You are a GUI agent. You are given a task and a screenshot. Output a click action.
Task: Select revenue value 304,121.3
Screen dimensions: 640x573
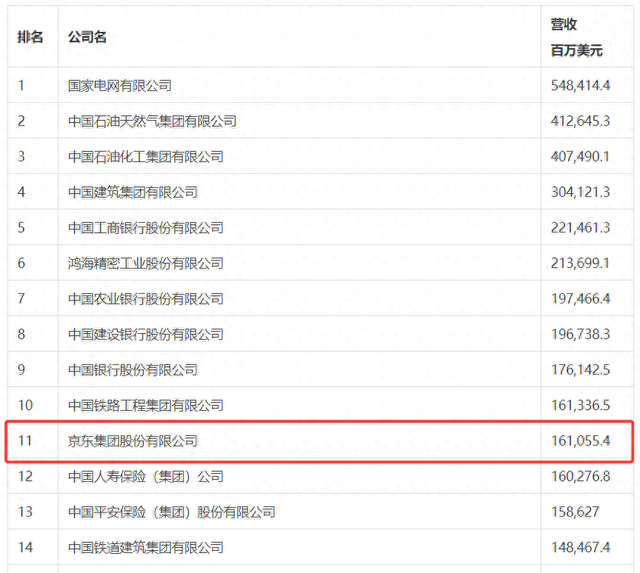[x=580, y=192]
